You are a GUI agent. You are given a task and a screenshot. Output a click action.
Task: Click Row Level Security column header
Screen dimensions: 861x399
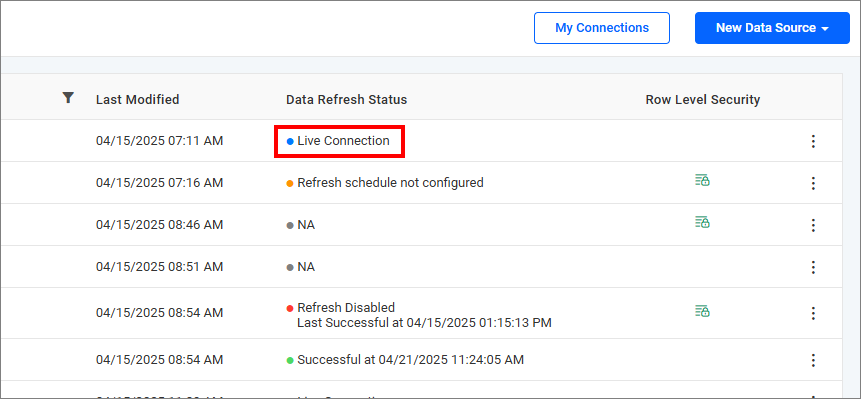pyautogui.click(x=703, y=99)
